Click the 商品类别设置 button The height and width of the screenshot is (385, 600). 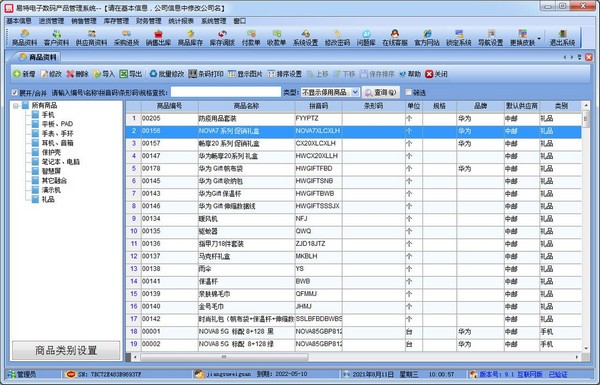(66, 350)
